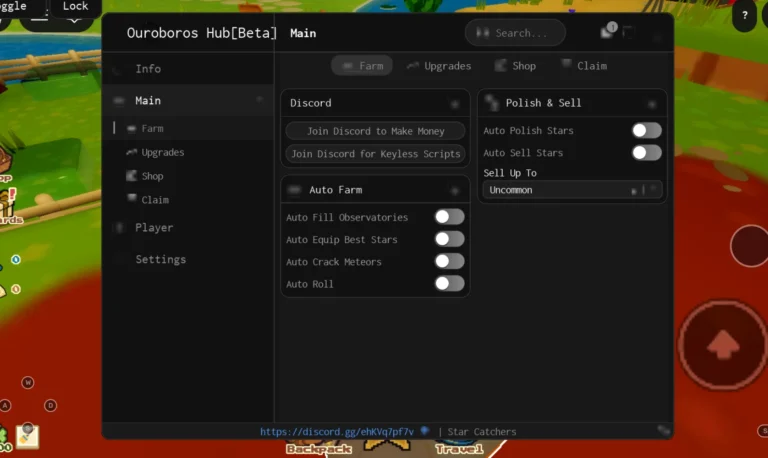768x458 pixels.
Task: Switch to the Claim top tab
Action: (x=585, y=66)
